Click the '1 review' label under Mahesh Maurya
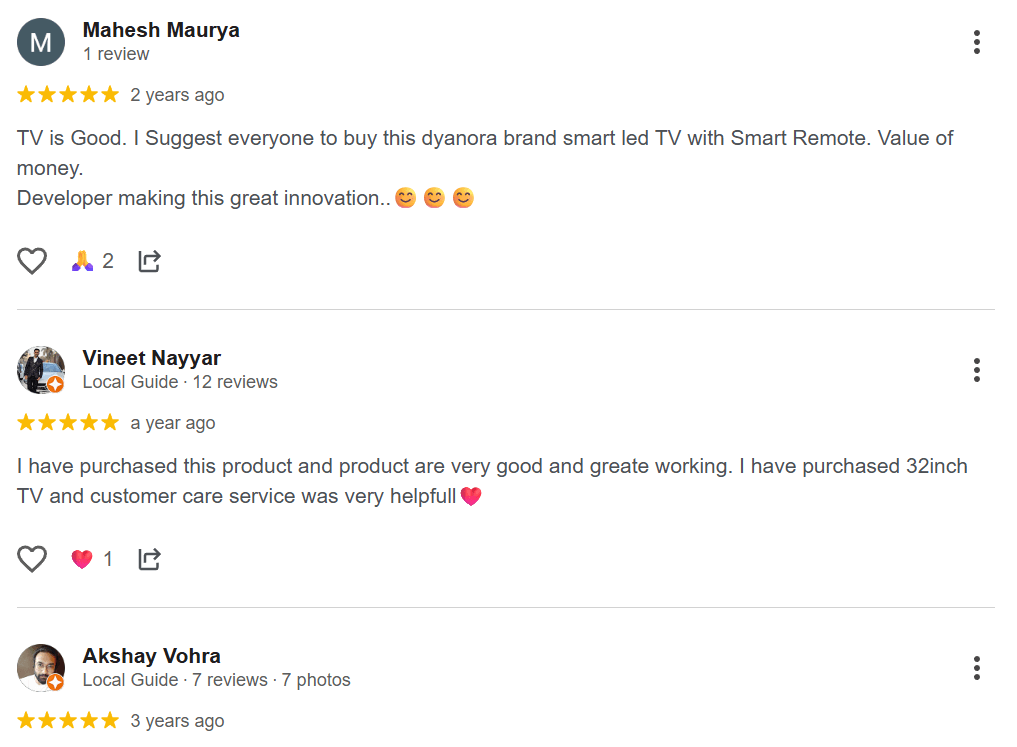The width and height of the screenshot is (1017, 747). point(116,54)
